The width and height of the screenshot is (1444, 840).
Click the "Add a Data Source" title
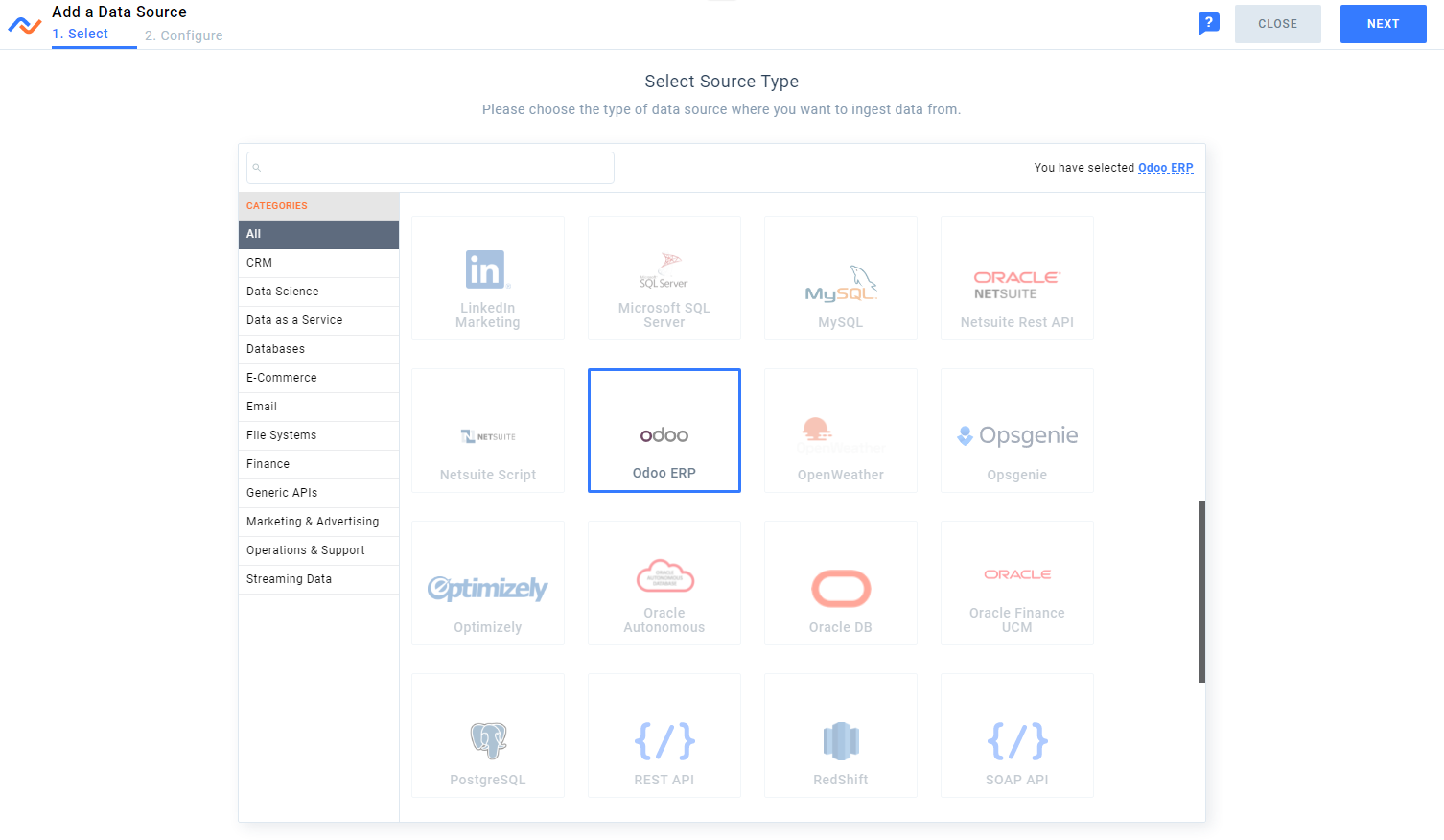[119, 12]
